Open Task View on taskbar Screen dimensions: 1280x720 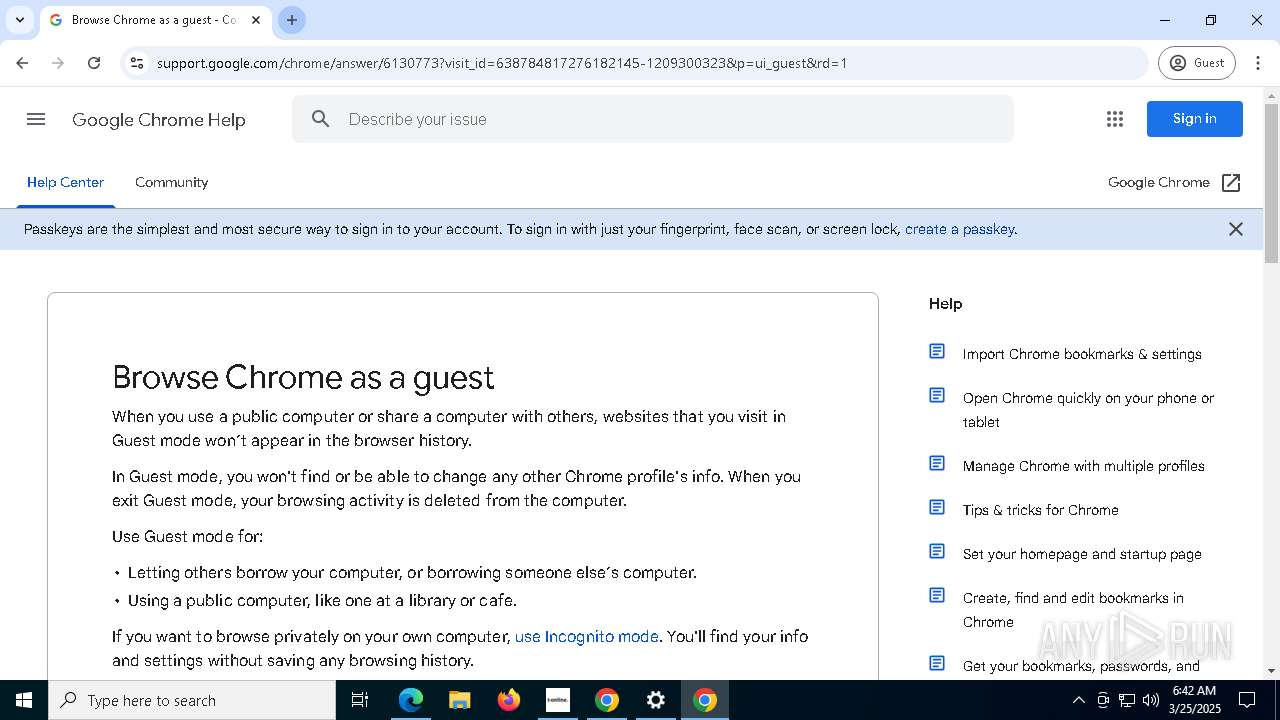[360, 700]
